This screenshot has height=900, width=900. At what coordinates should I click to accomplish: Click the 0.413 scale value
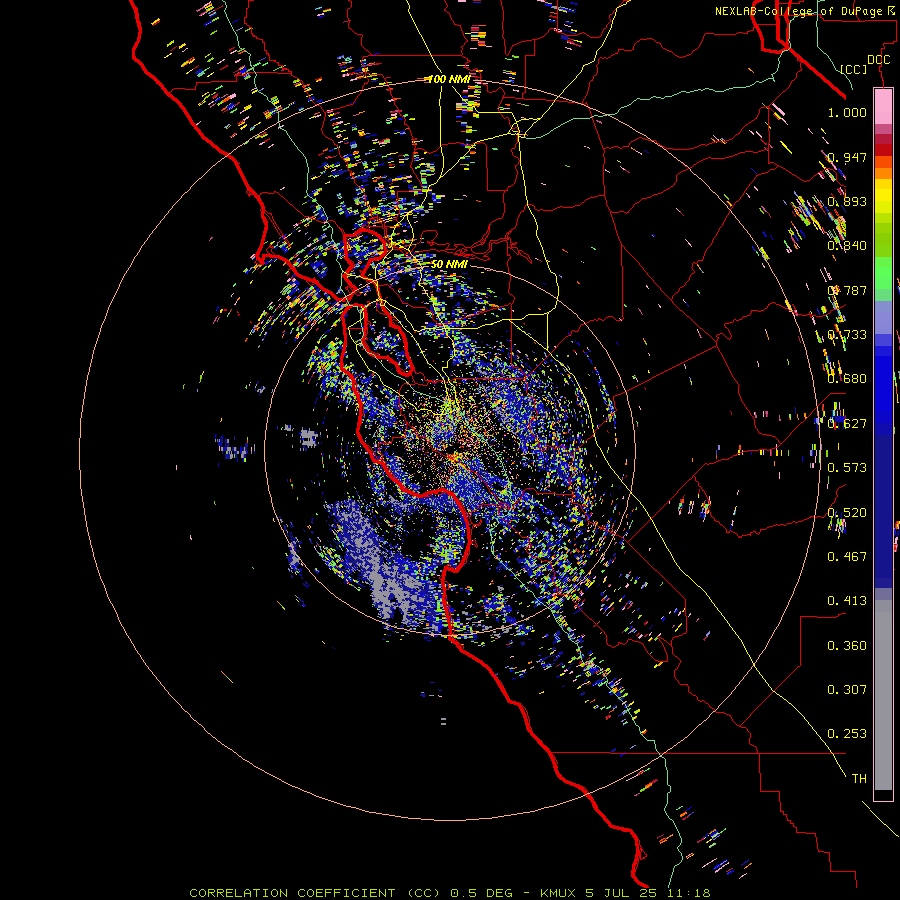pos(847,601)
